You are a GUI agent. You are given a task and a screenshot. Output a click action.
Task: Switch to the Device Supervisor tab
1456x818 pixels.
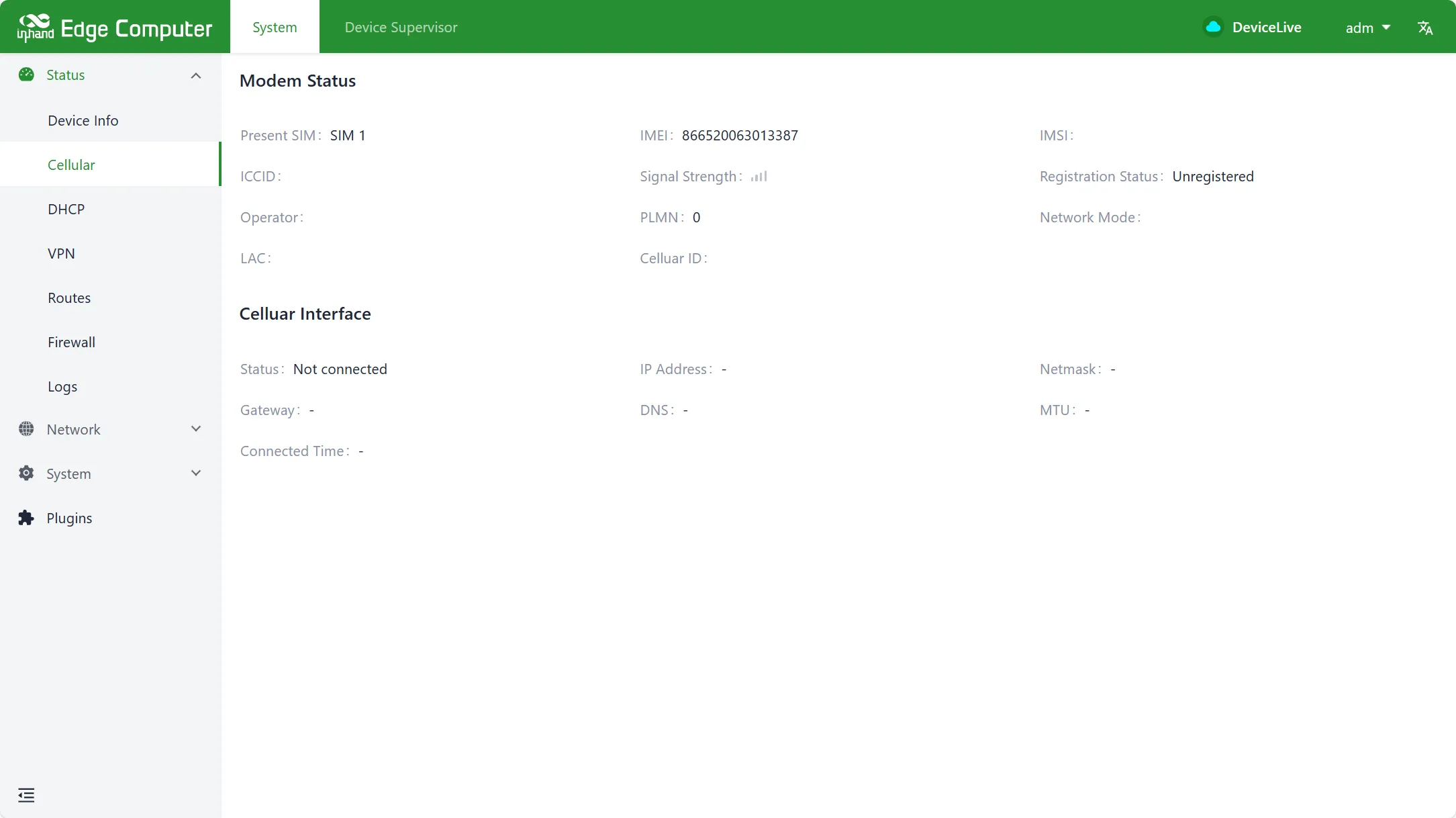401,27
